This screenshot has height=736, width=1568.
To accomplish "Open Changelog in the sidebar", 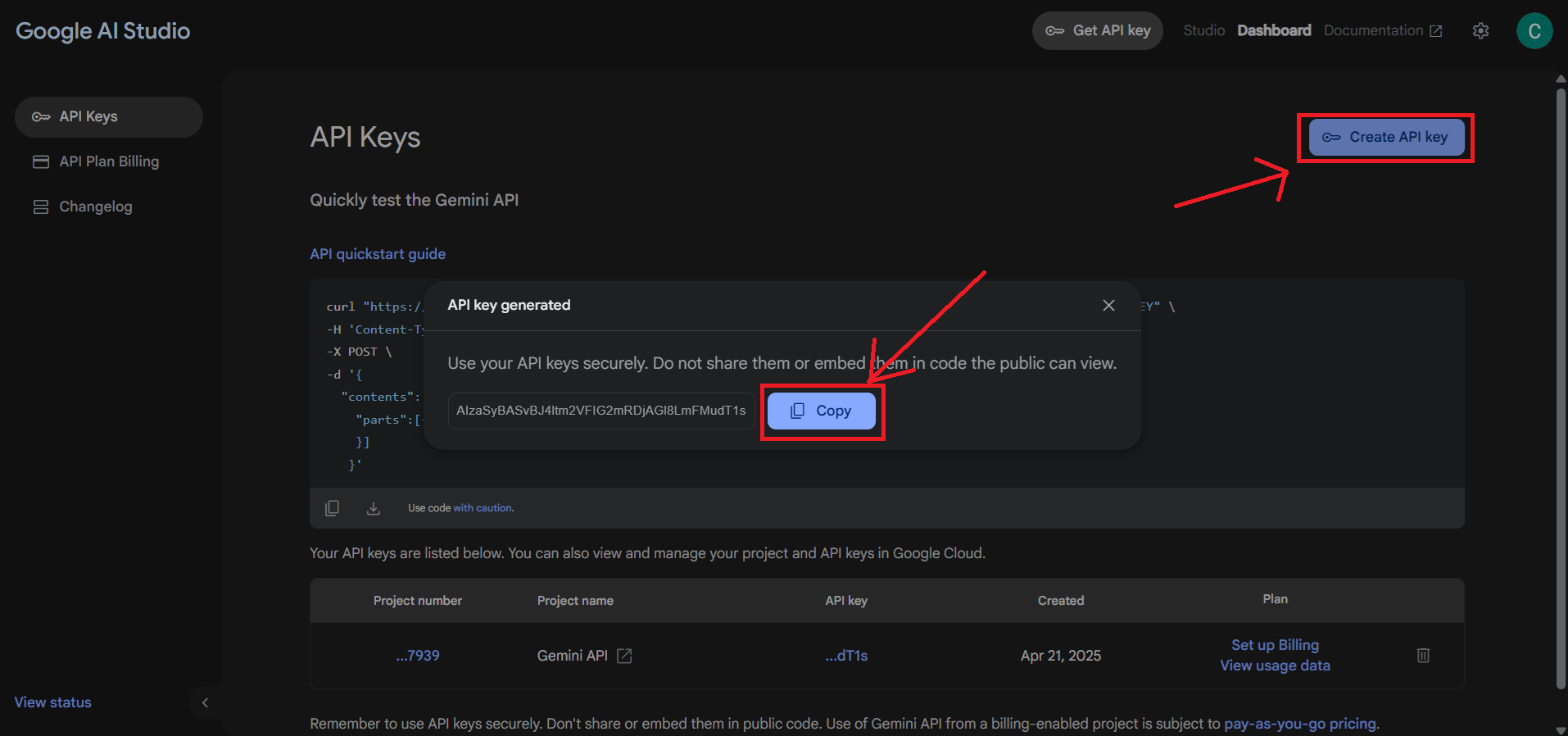I will [x=95, y=207].
